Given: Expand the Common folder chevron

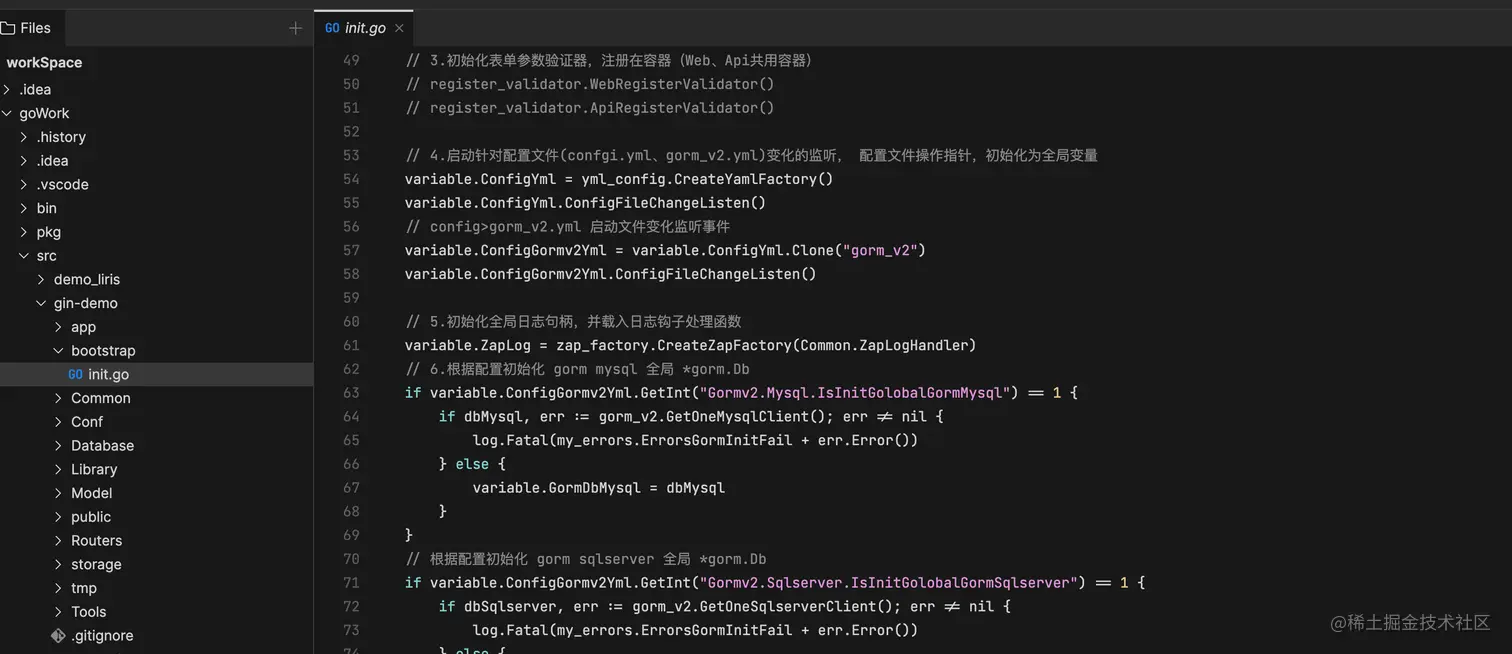Looking at the screenshot, I should pos(58,399).
